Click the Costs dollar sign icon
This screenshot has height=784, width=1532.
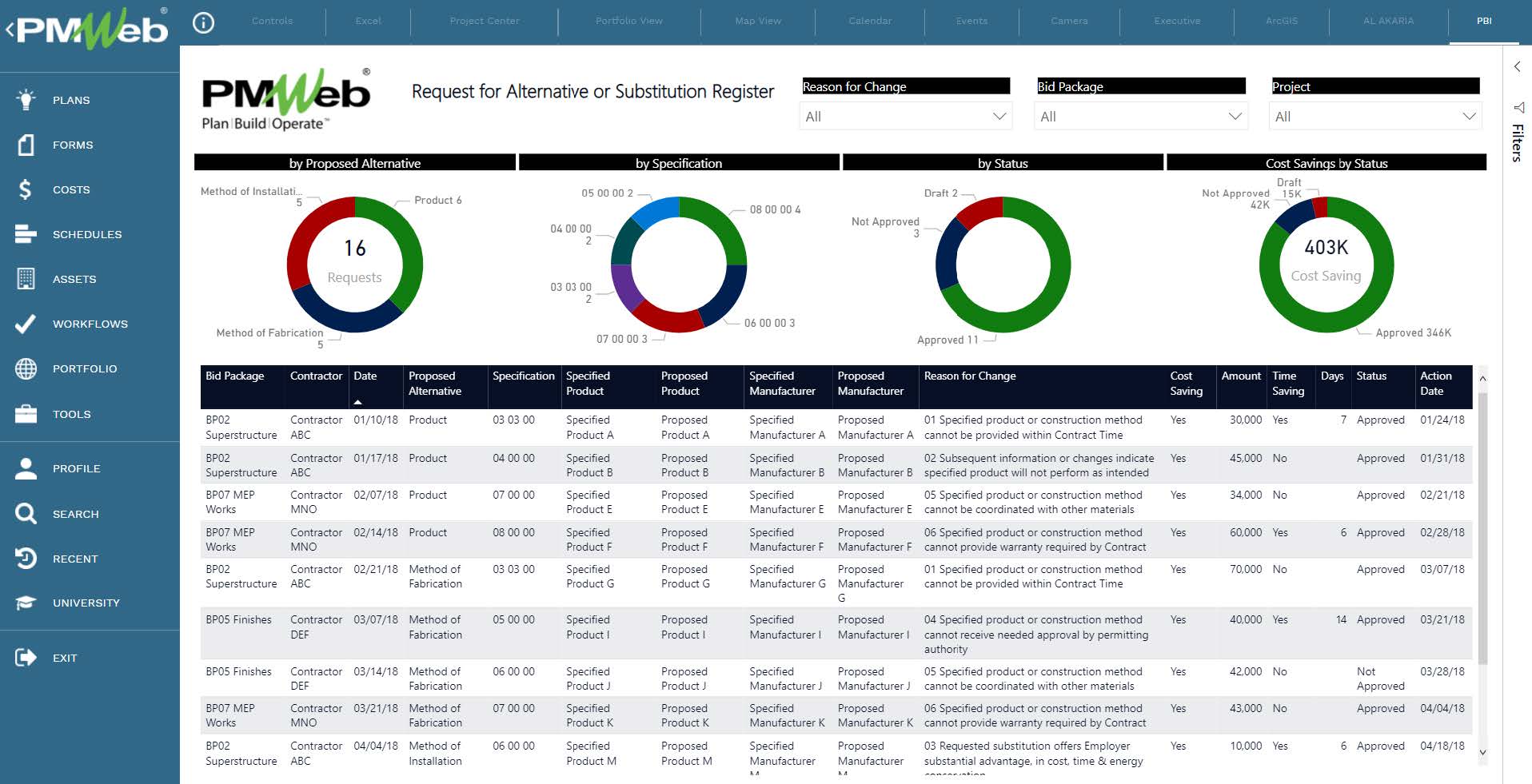point(26,189)
